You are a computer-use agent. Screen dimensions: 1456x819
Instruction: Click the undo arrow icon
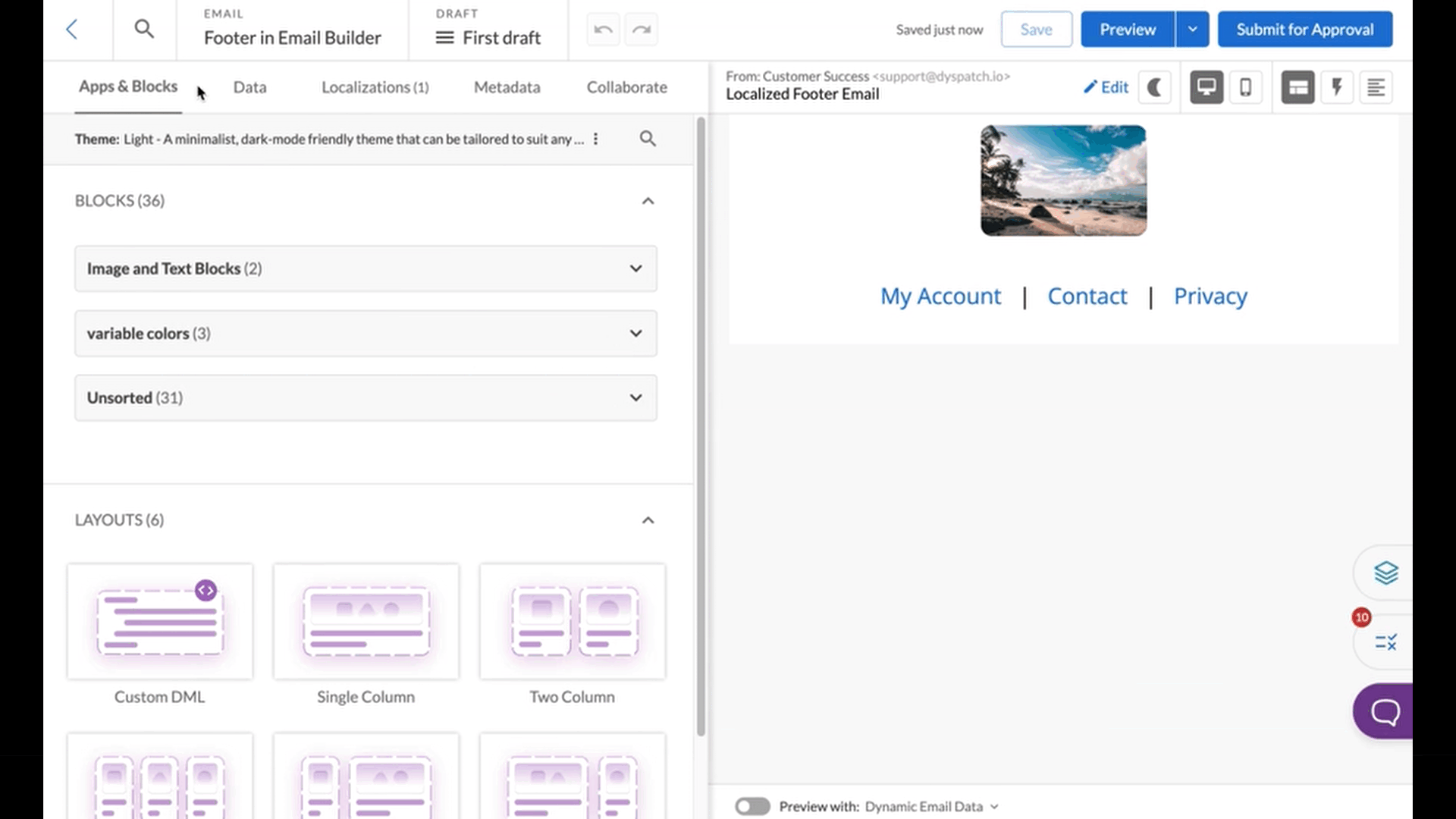coord(603,29)
